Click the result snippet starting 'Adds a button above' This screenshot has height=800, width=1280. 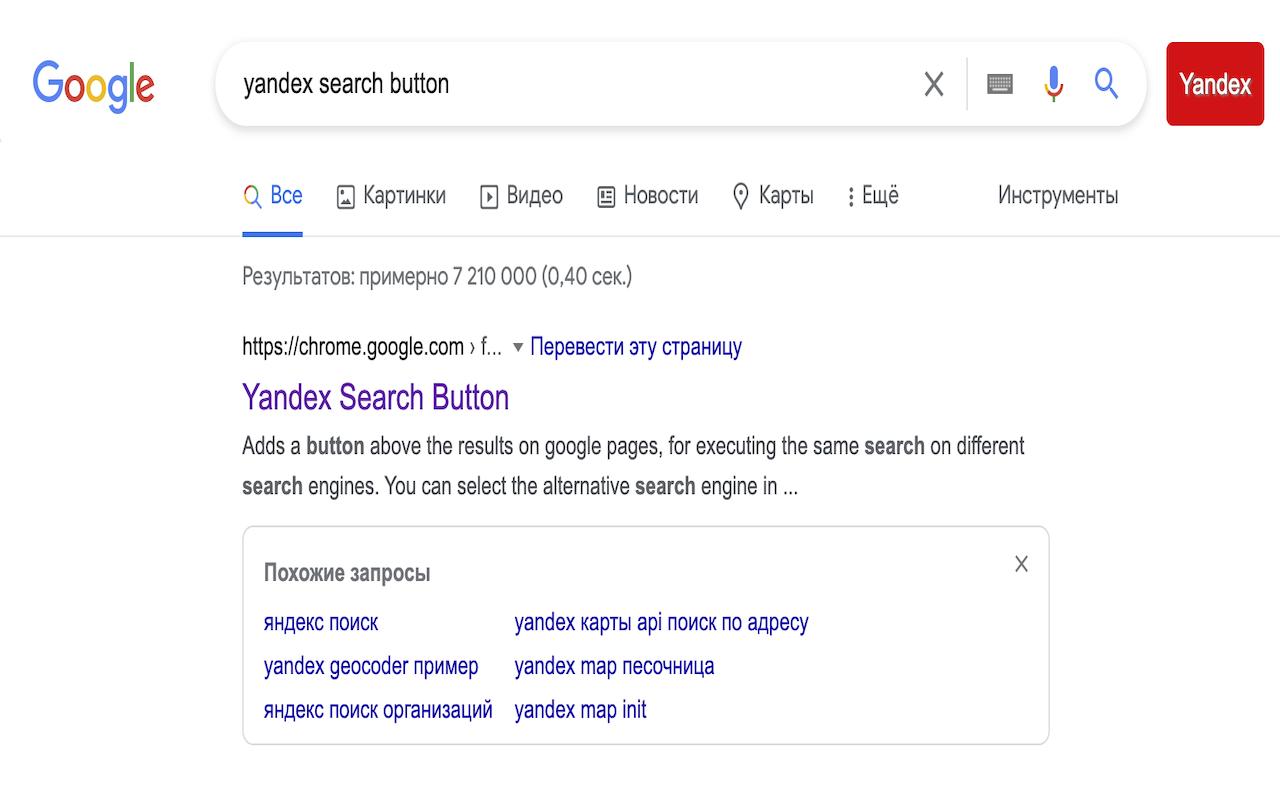633,466
